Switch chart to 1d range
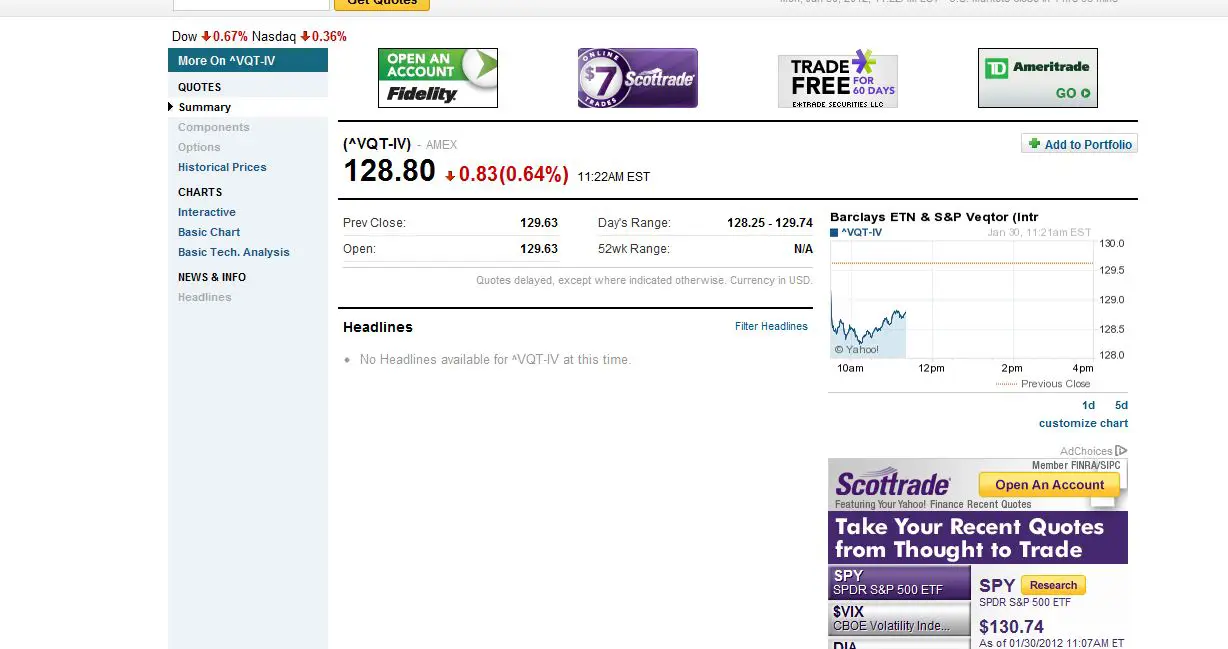1228x649 pixels. coord(1089,405)
